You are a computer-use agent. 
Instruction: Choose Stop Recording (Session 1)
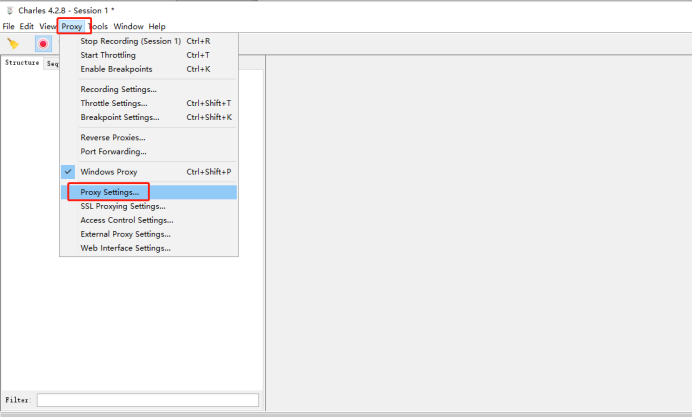tap(149, 41)
